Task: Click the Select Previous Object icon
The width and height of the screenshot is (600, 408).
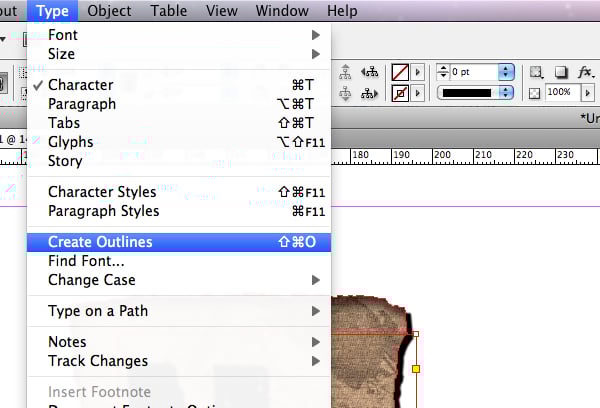Action: [369, 72]
